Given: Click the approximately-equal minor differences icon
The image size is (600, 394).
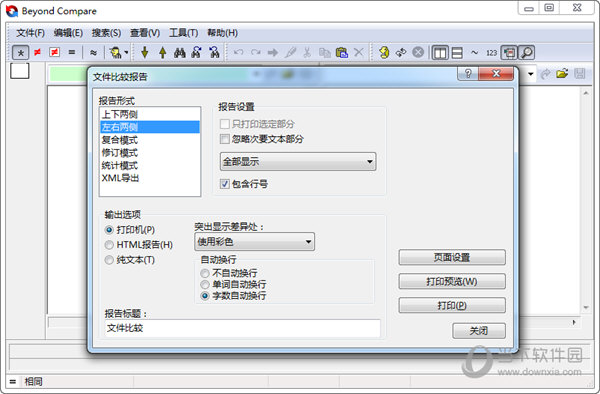Looking at the screenshot, I should tap(93, 52).
